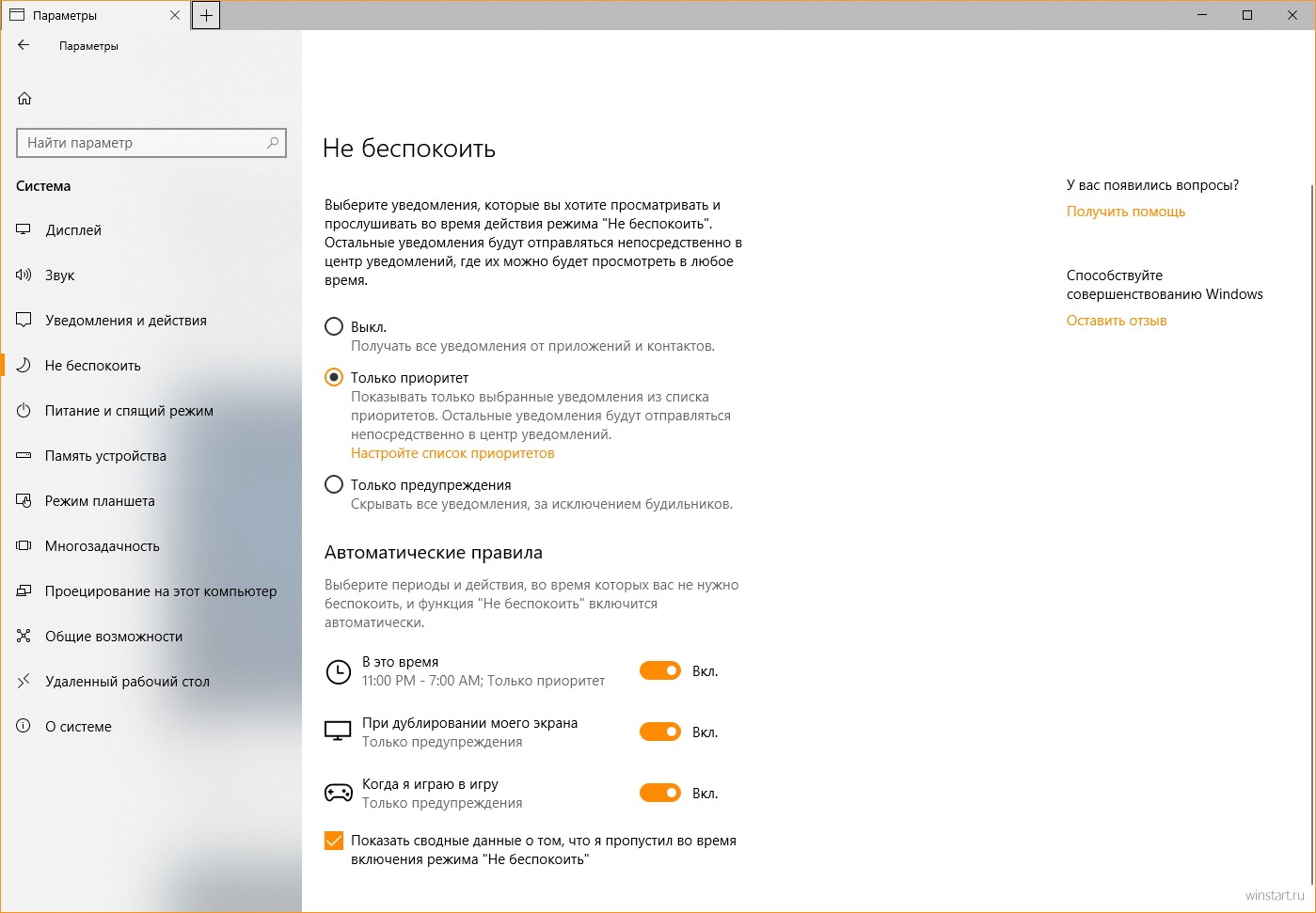1316x913 pixels.
Task: Click the Найти параметр search field
Action: [x=151, y=143]
